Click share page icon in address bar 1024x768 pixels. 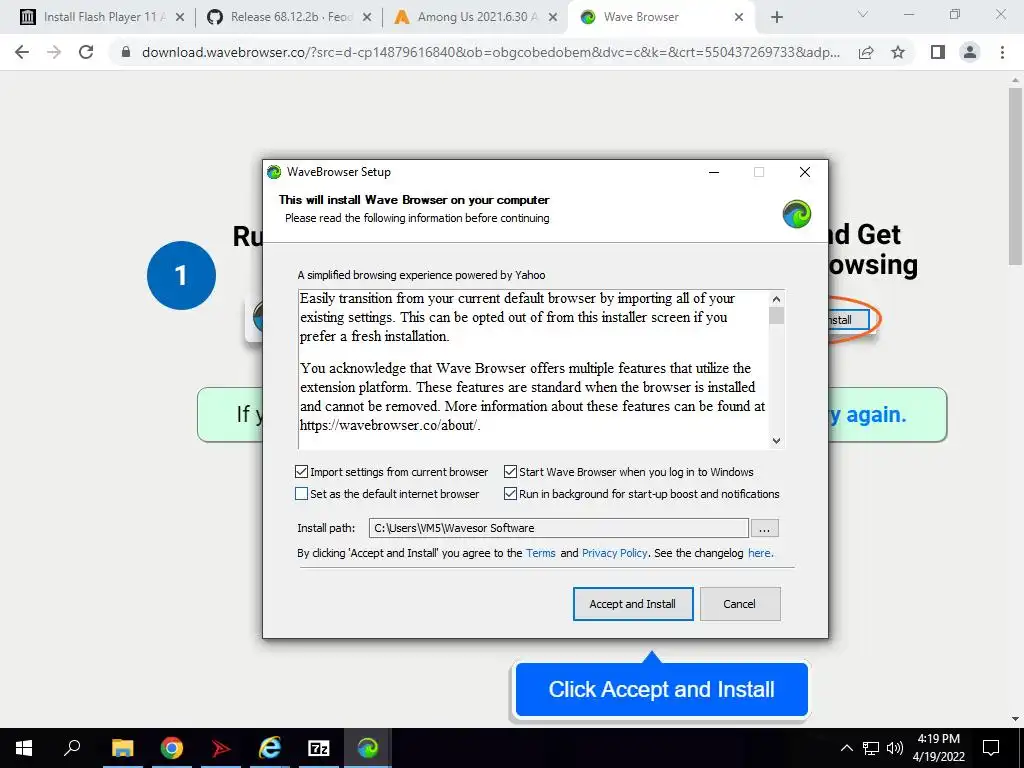click(866, 52)
